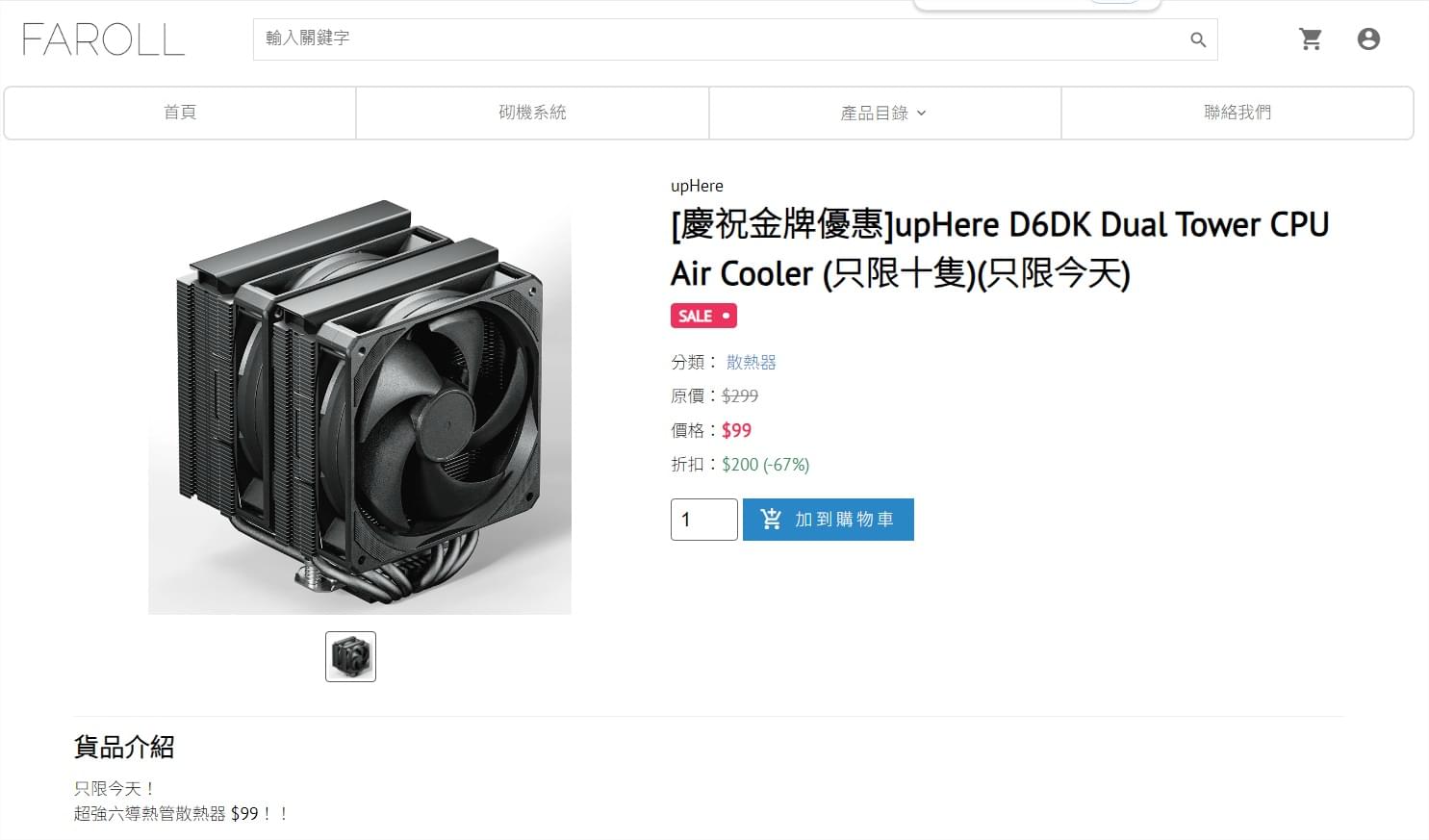Click the FAROLL logo
Viewport: 1429px width, 840px height.
pyautogui.click(x=103, y=39)
